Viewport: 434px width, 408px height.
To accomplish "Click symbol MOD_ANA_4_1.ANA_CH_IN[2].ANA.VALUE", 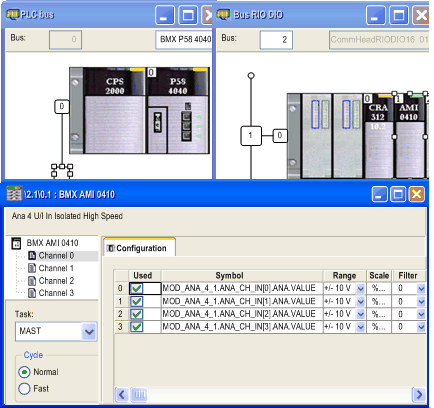I will [239, 314].
